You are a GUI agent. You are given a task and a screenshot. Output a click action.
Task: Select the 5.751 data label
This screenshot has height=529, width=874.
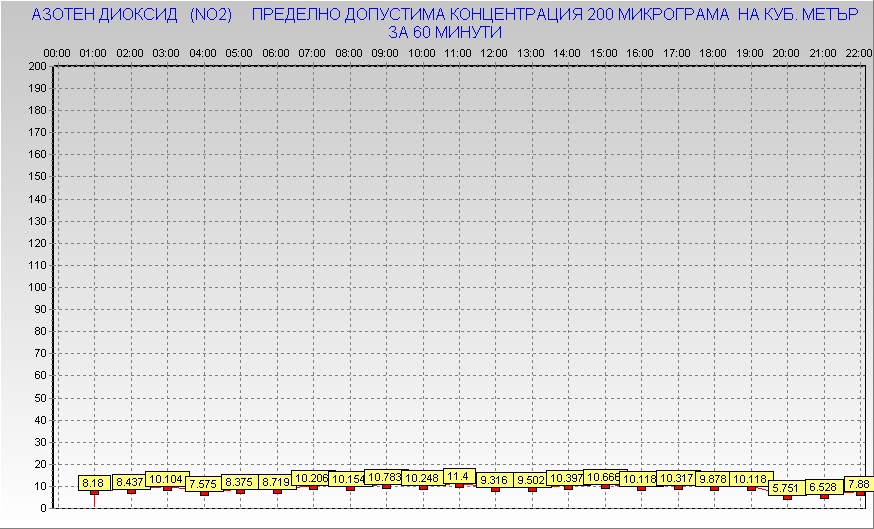pyautogui.click(x=786, y=487)
